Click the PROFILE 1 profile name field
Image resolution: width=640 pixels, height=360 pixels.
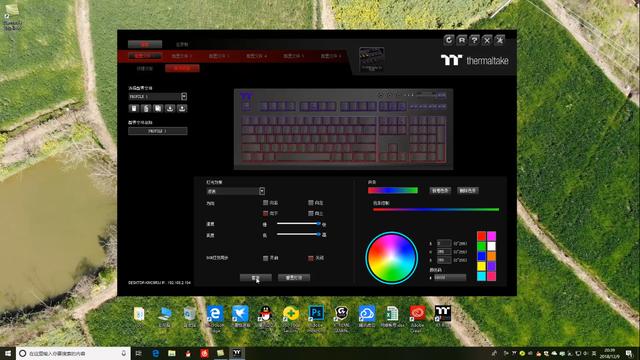point(158,131)
